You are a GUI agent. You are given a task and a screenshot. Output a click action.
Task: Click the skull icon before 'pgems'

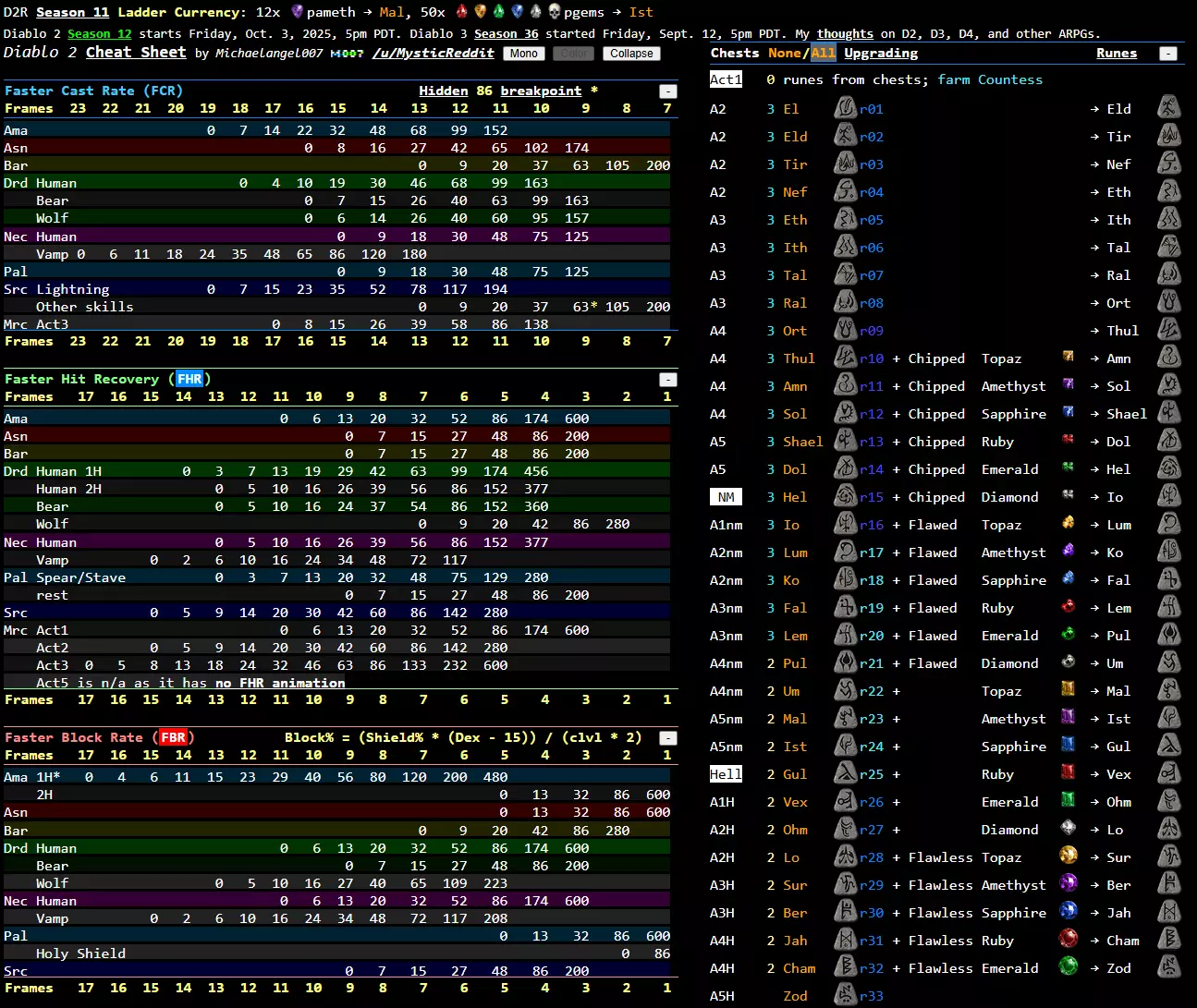click(555, 11)
